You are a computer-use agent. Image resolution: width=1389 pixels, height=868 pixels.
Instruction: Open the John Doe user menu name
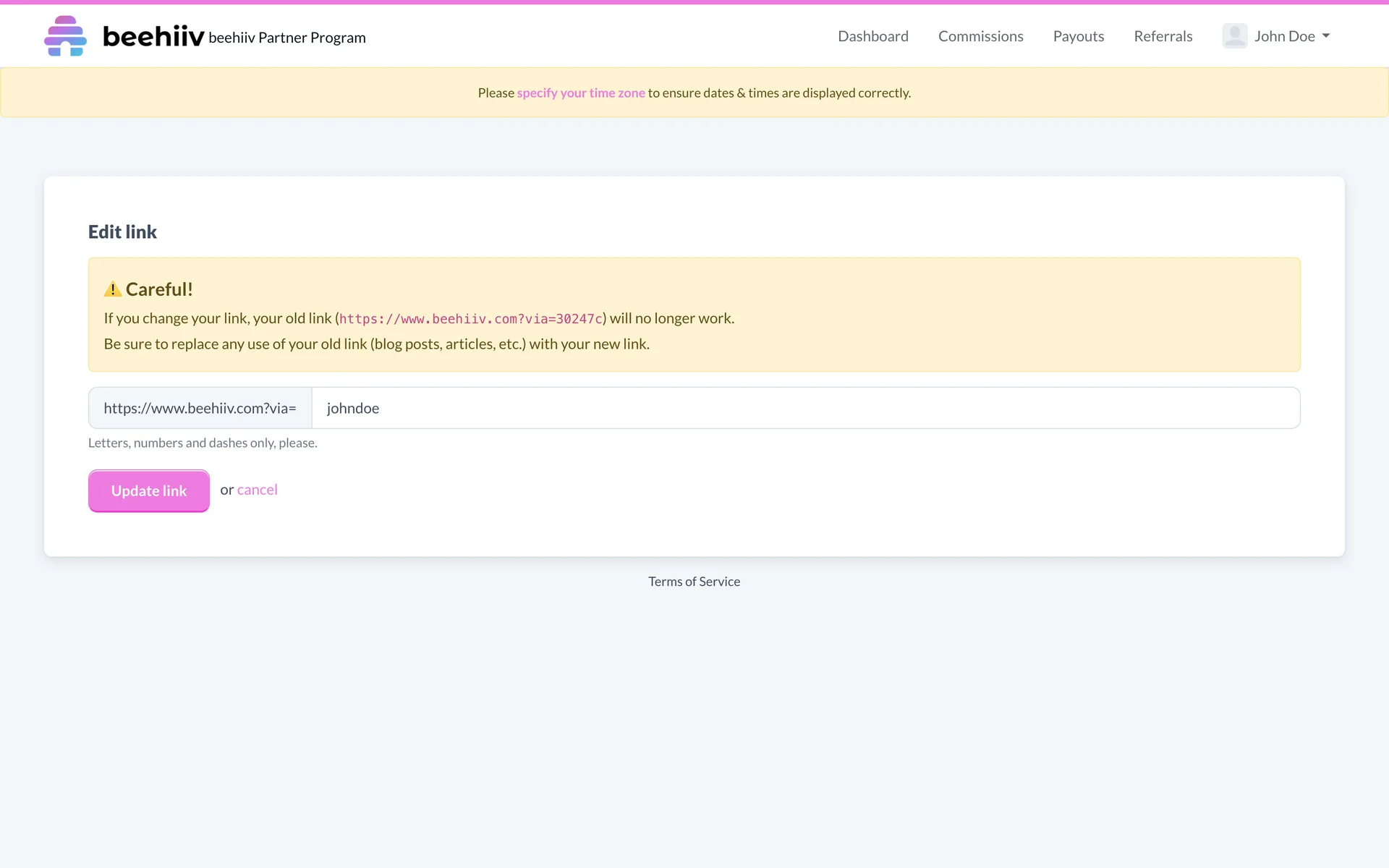click(1284, 36)
